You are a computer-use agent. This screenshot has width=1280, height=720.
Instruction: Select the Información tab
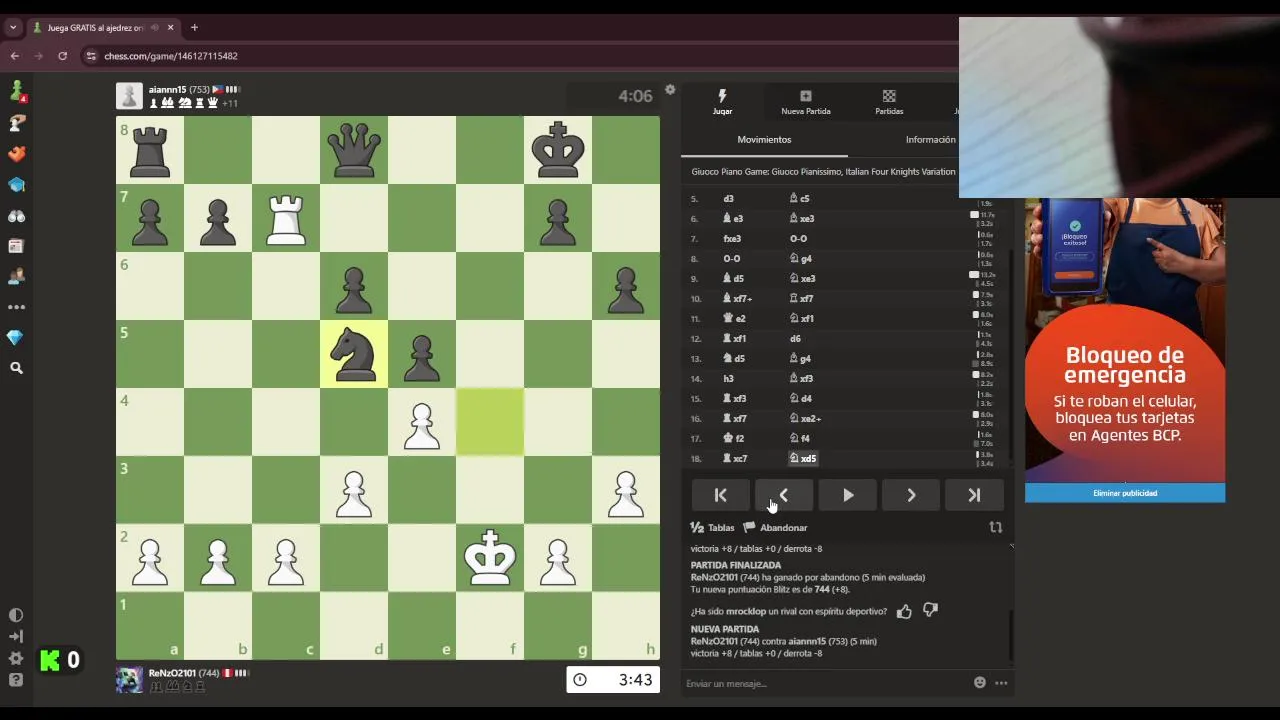pos(930,140)
